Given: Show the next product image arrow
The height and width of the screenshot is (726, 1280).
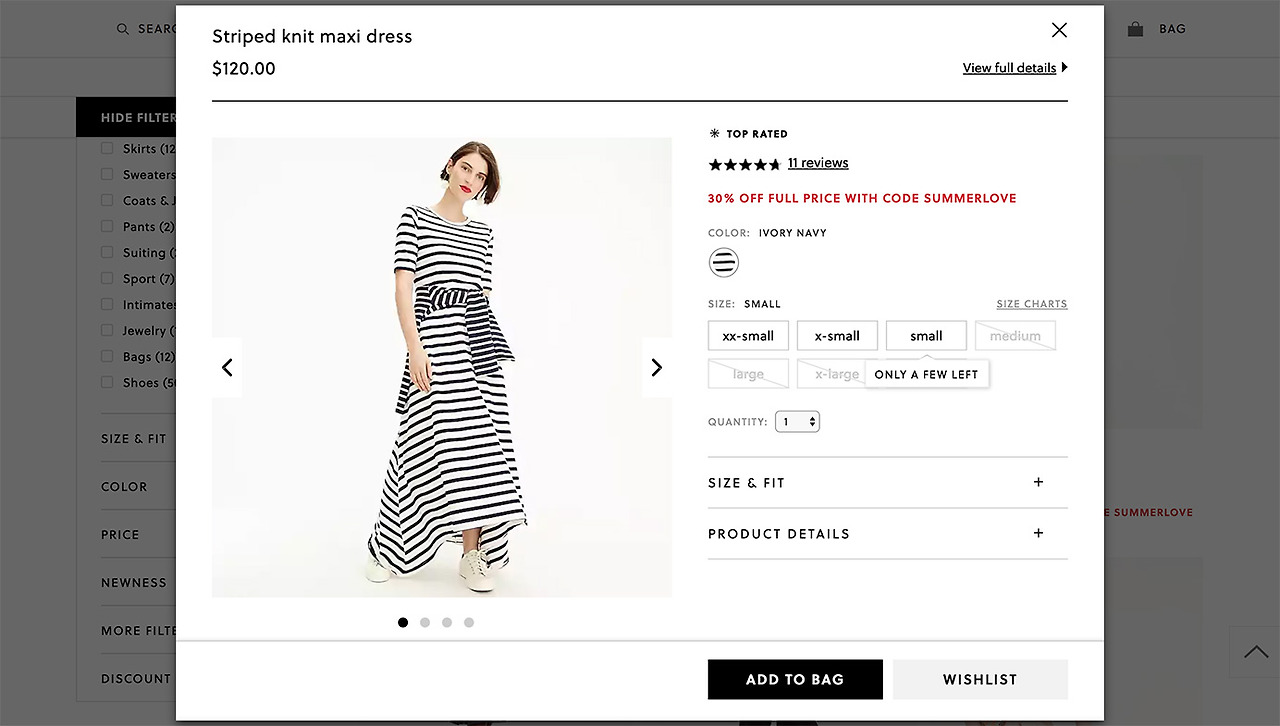Looking at the screenshot, I should tap(656, 368).
